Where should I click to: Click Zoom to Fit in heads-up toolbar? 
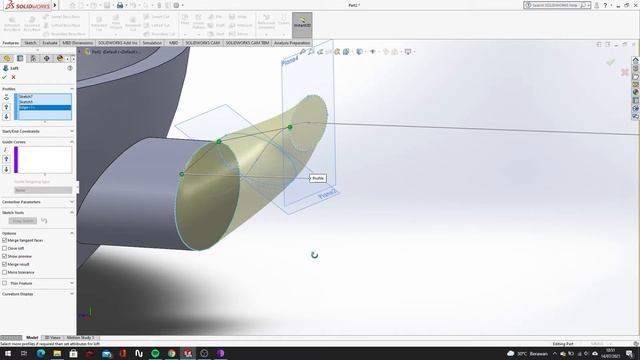pyautogui.click(x=302, y=52)
